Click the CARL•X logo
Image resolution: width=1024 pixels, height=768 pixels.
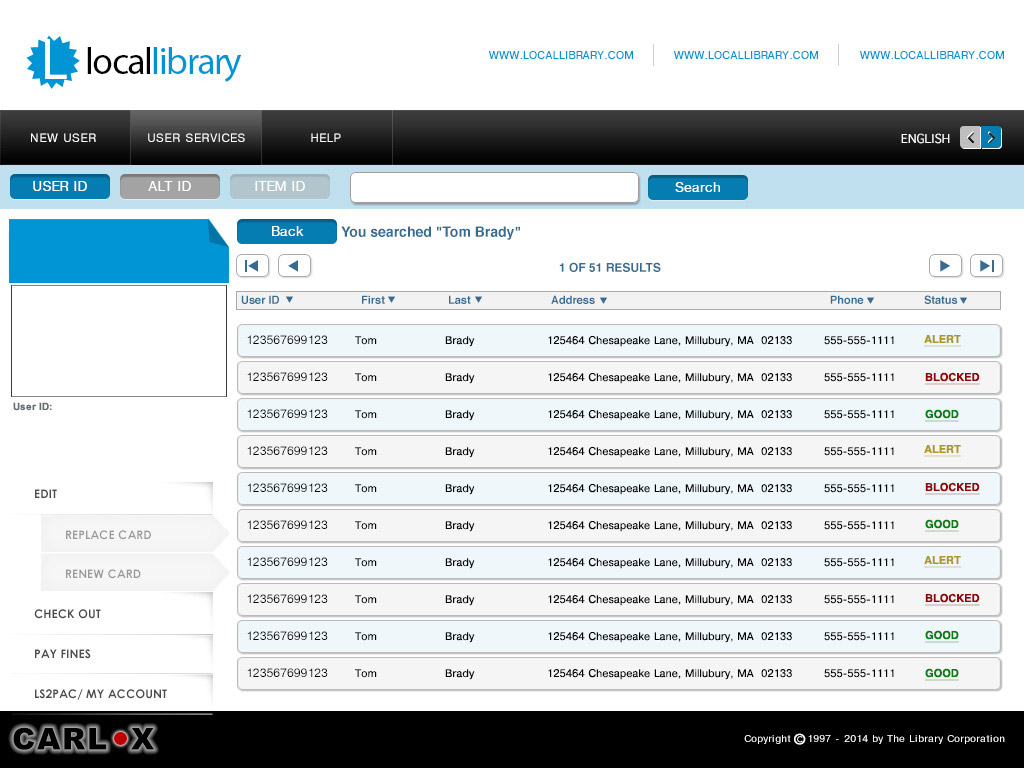pos(84,739)
